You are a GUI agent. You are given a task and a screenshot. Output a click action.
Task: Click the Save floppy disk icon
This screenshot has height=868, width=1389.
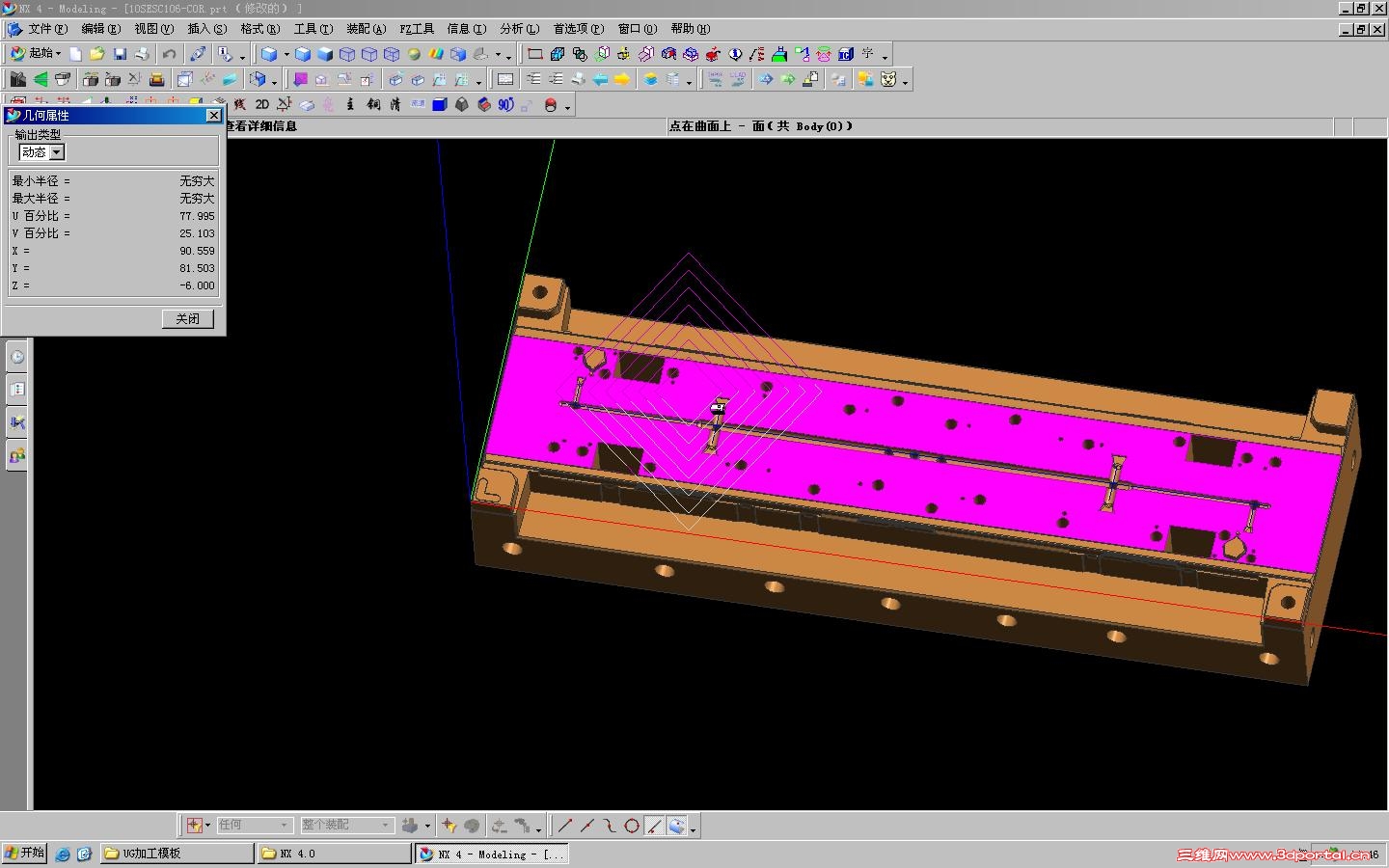tap(120, 54)
